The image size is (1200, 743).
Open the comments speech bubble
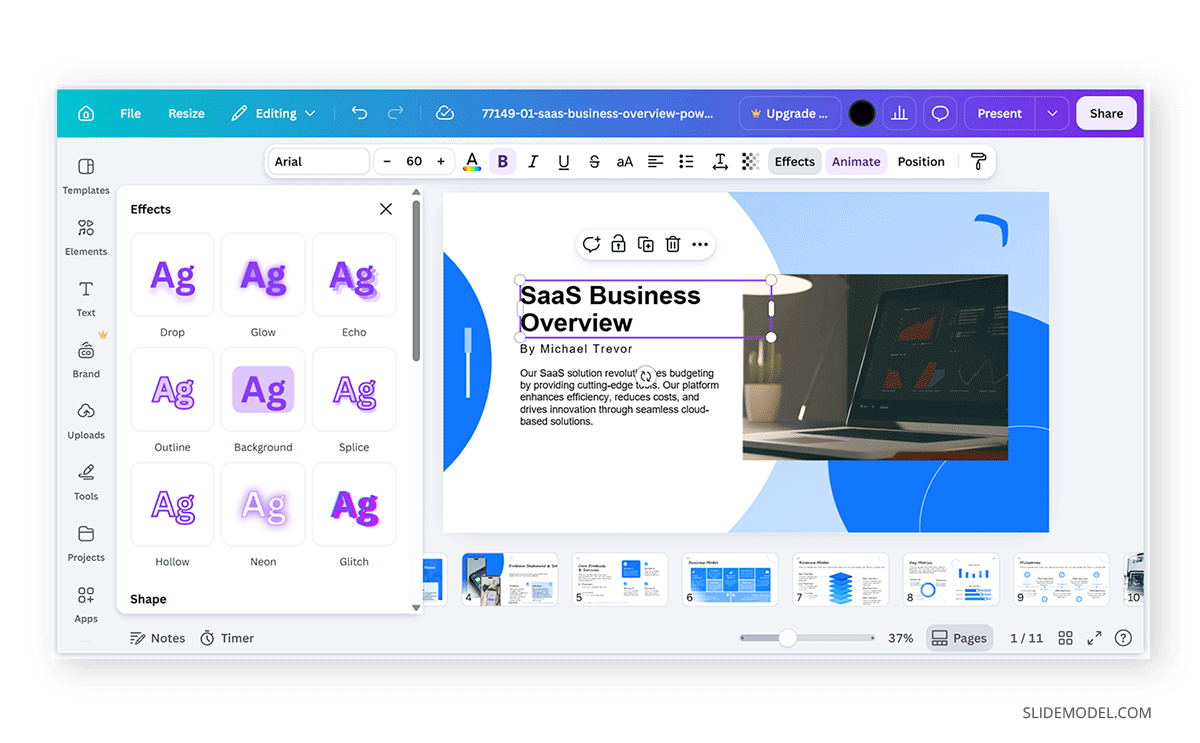pyautogui.click(x=940, y=113)
